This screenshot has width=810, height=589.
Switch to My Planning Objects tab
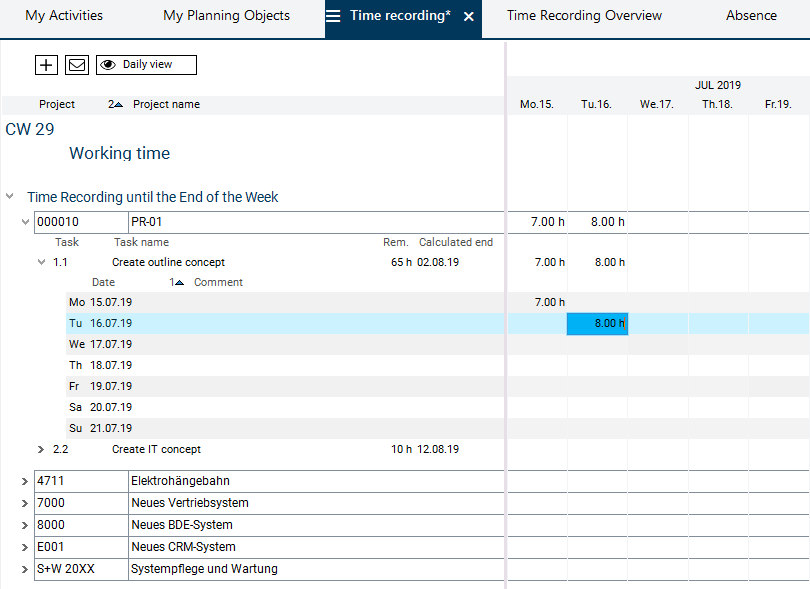click(x=226, y=16)
